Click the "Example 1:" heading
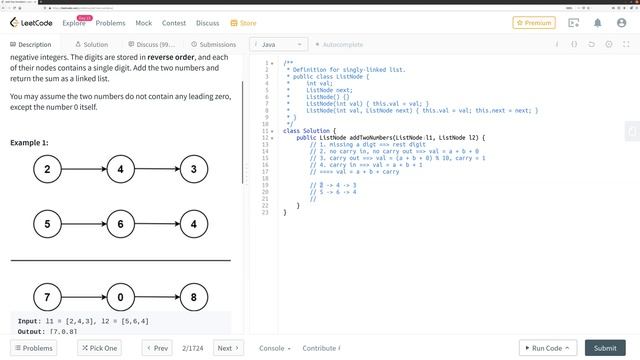This screenshot has height=360, width=640. tap(29, 143)
